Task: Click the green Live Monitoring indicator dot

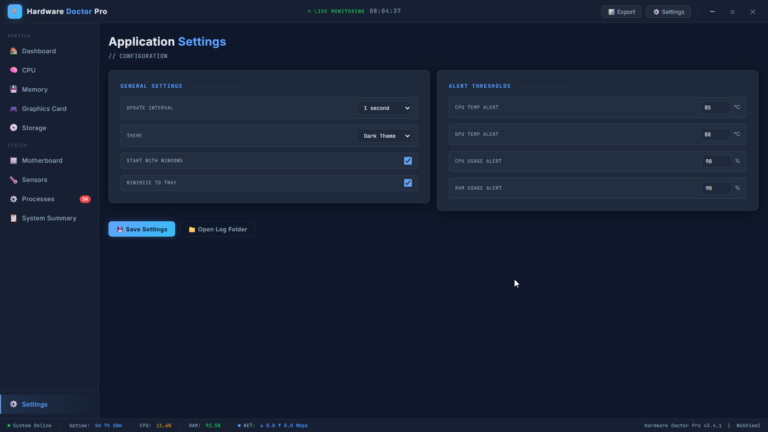Action: click(x=309, y=11)
